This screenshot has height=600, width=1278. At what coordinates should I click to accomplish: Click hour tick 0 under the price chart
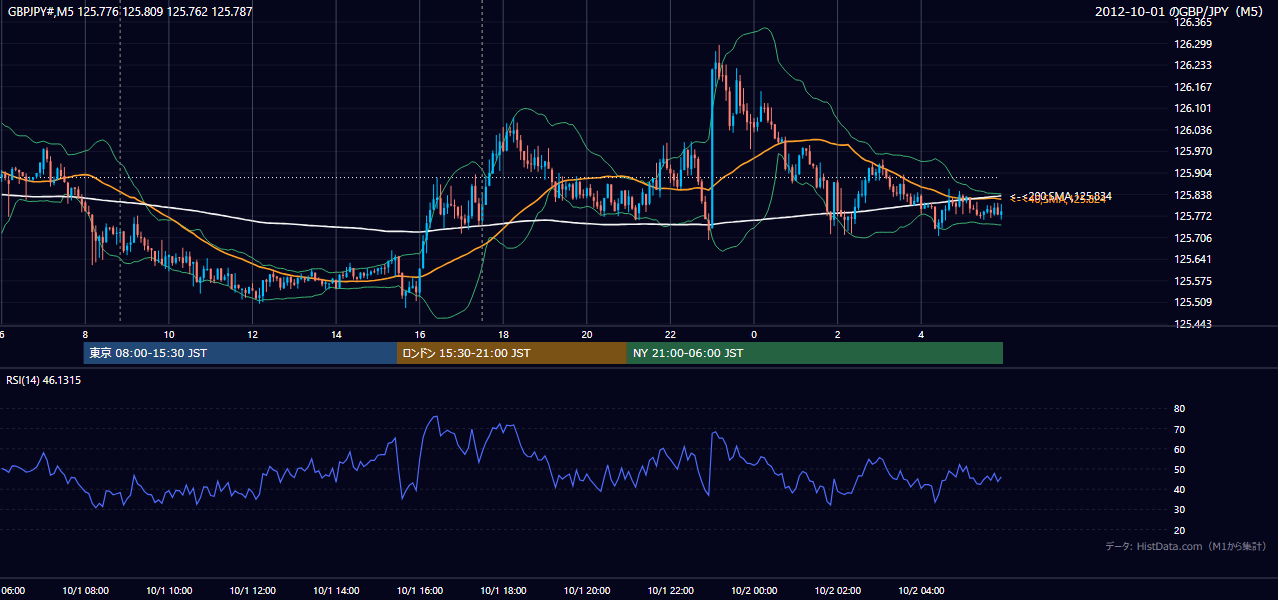pos(754,335)
